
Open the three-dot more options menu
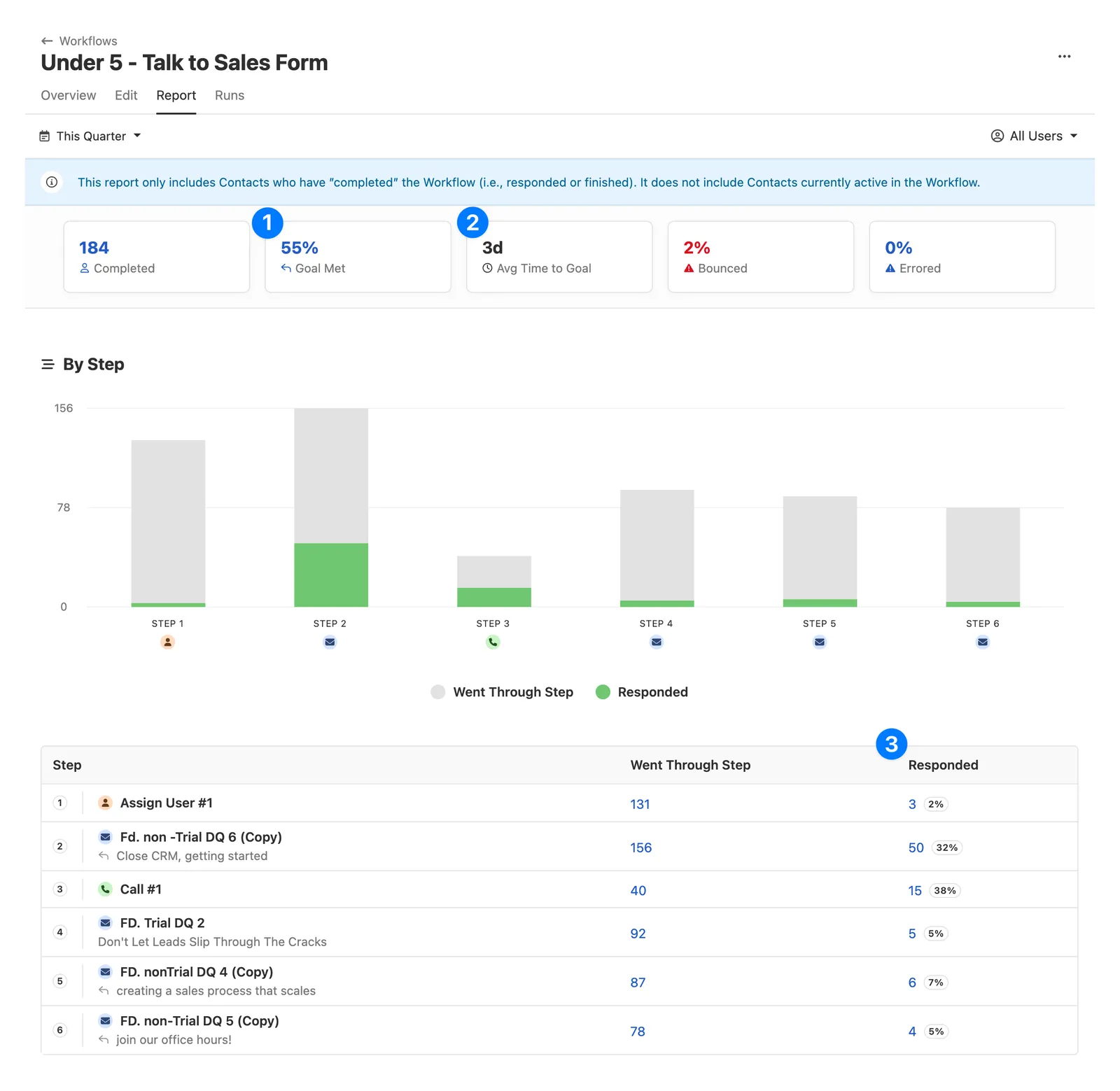(x=1064, y=57)
